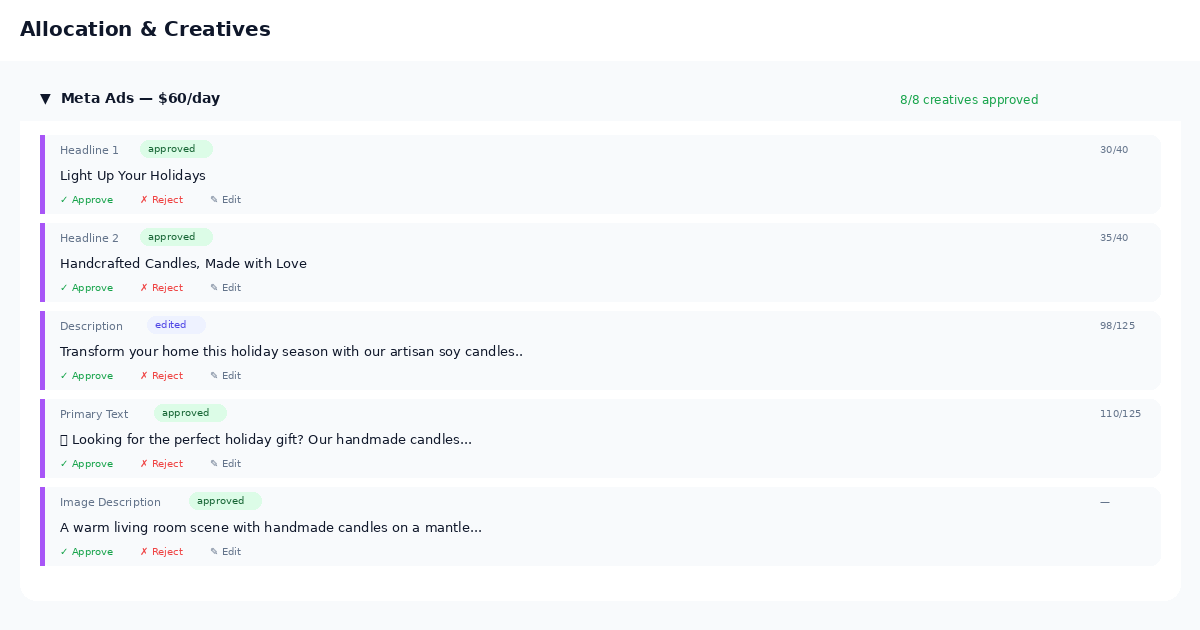Click the 'Description' label

click(91, 326)
